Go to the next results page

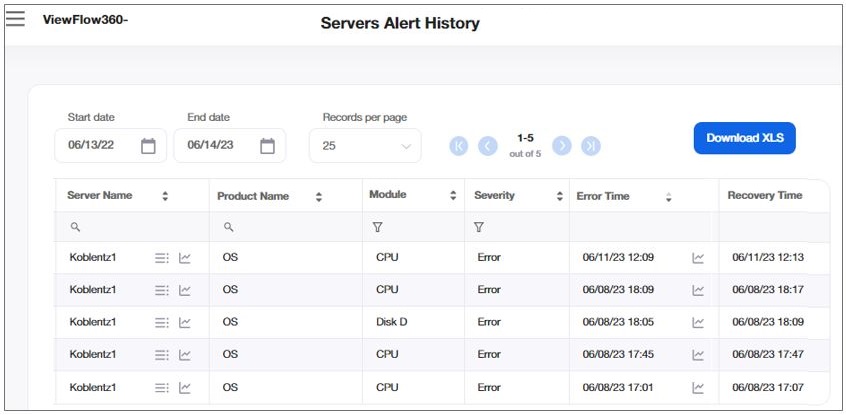click(562, 146)
